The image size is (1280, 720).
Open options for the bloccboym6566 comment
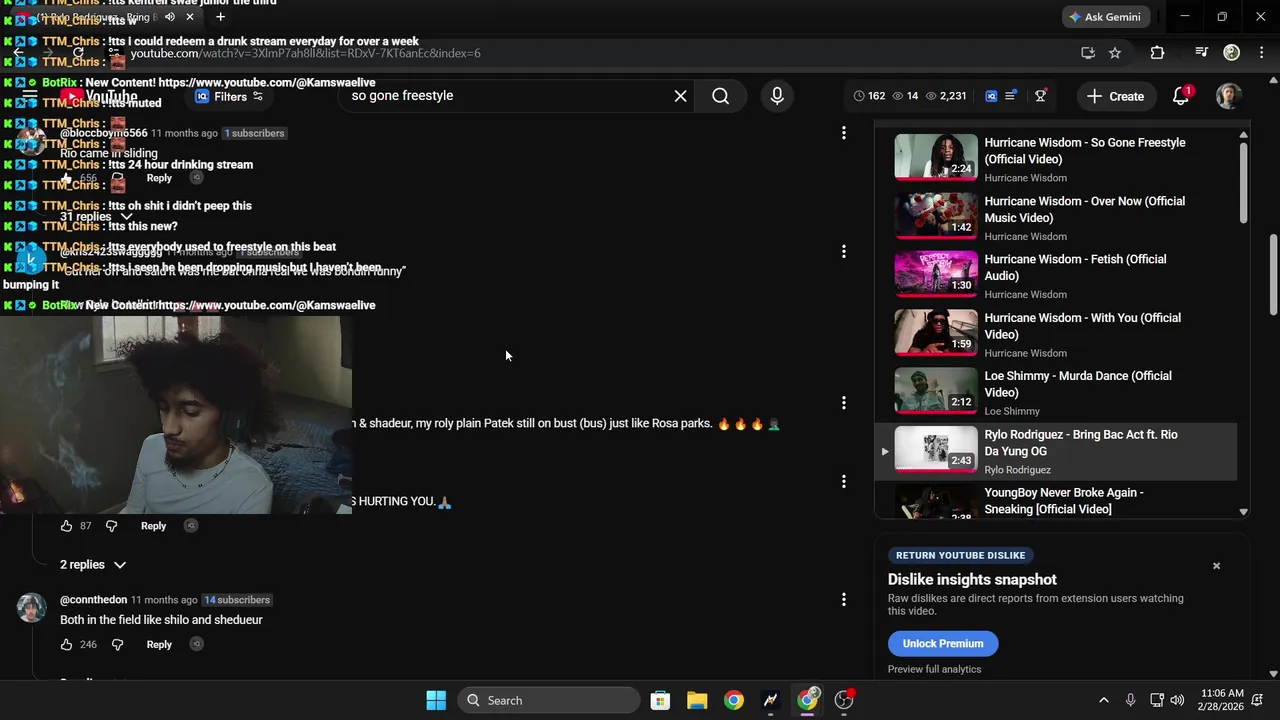coord(844,133)
